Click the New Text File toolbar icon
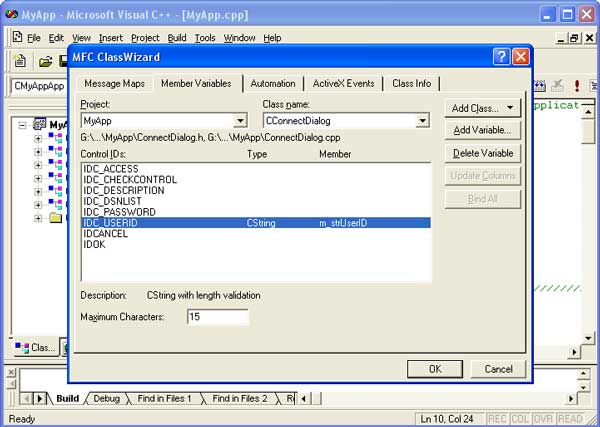600x427 pixels. 20,61
